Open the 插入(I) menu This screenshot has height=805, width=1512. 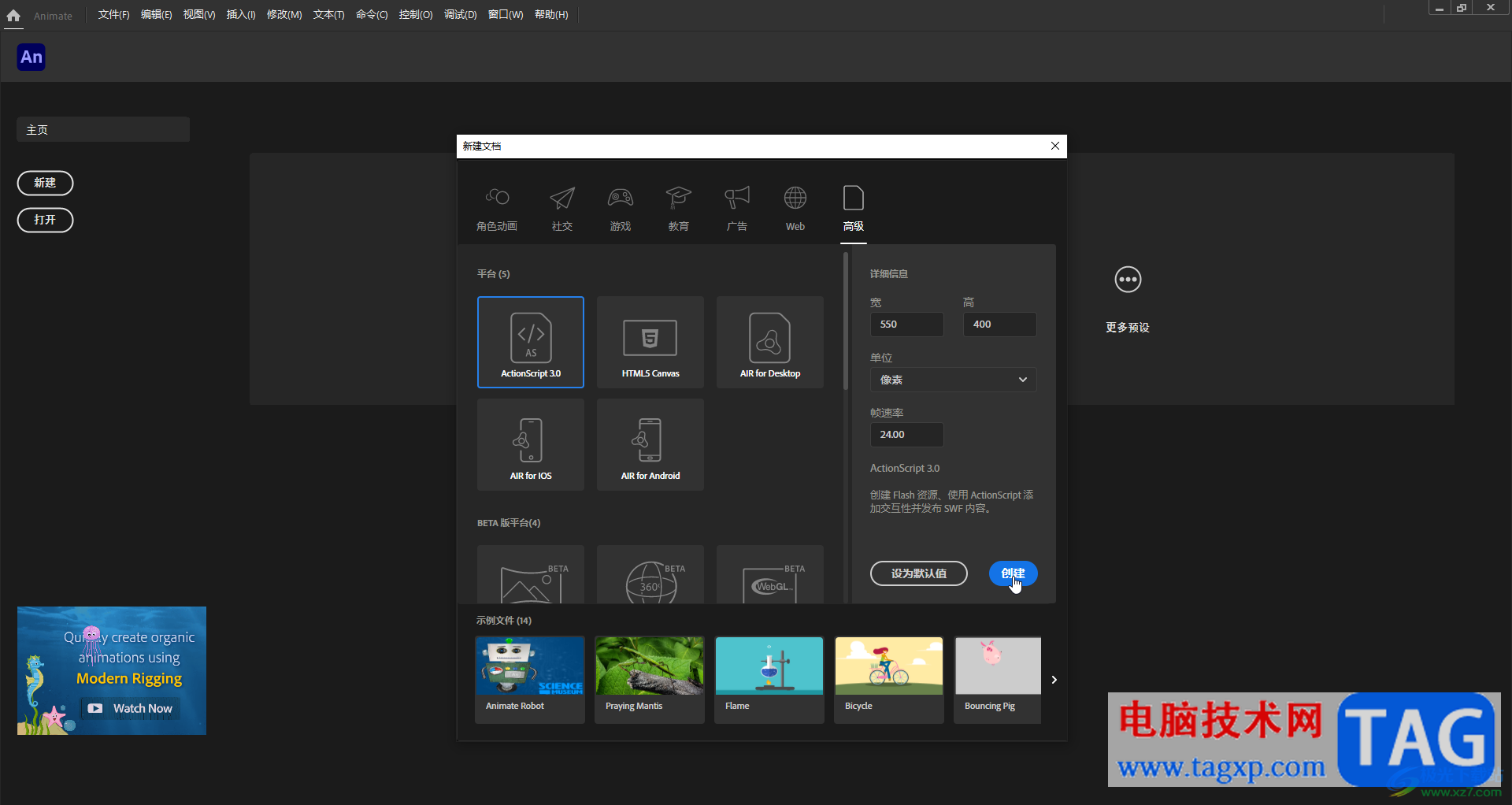click(241, 15)
